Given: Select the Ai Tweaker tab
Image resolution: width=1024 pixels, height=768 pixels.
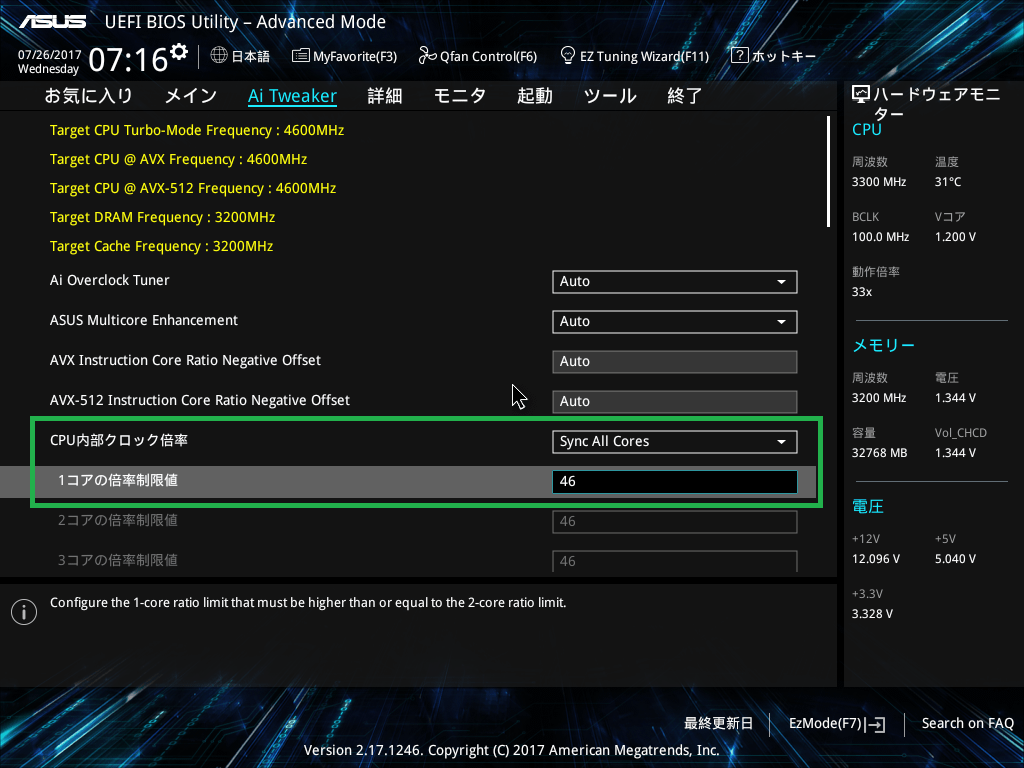Looking at the screenshot, I should 292,96.
